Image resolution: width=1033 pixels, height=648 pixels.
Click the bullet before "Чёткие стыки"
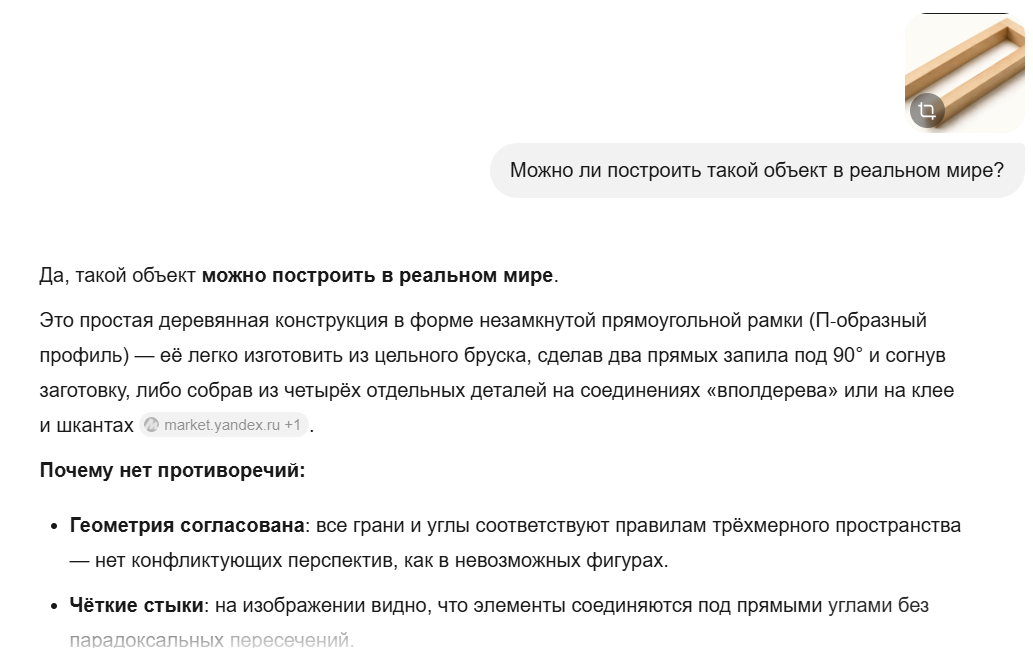[x=55, y=606]
